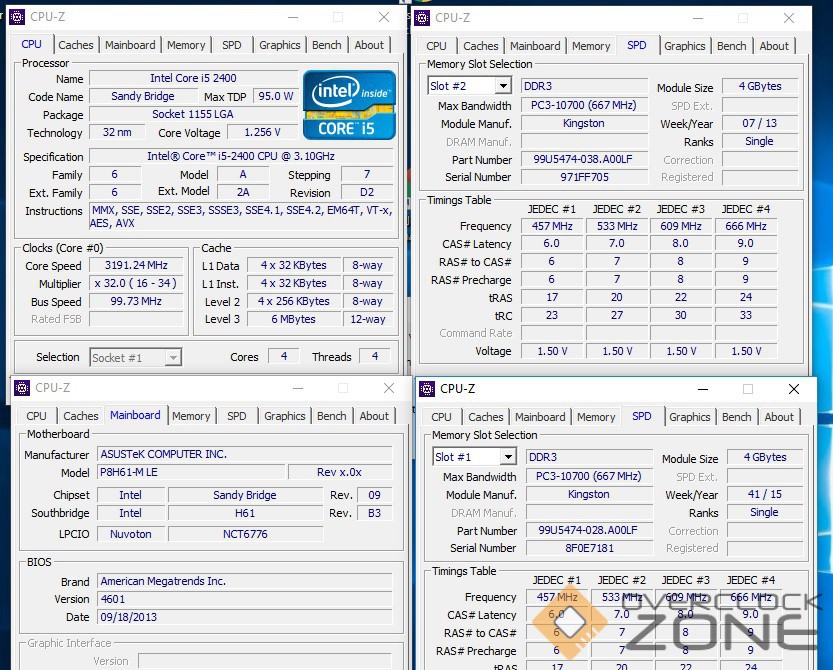
Task: Open the Slot #1 memory slot dropdown
Action: (507, 457)
